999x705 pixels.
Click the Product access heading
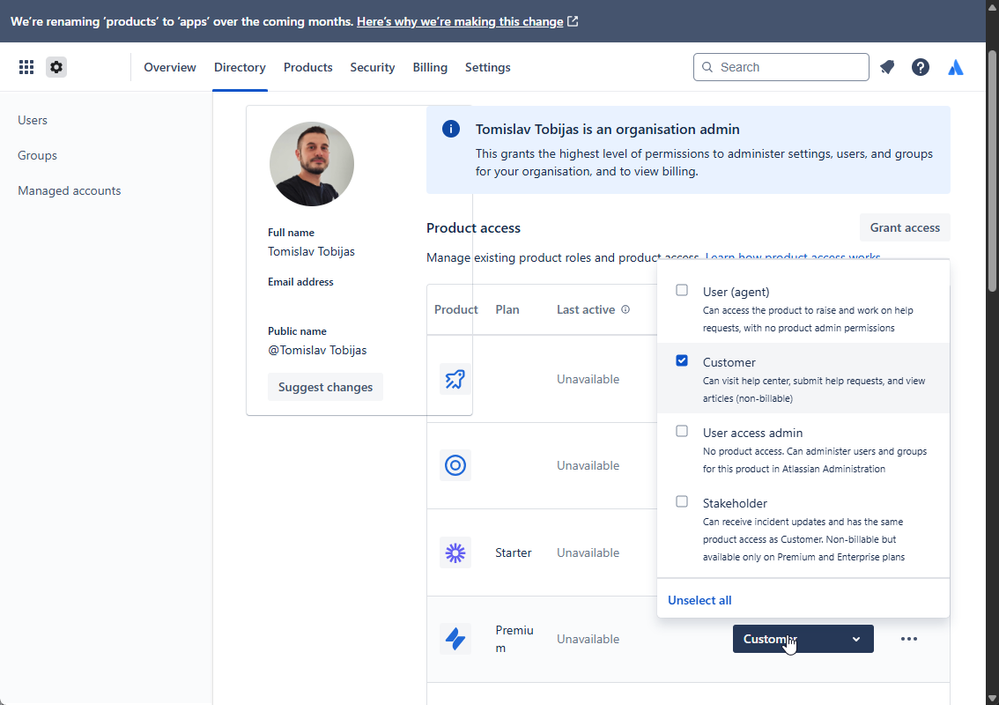(x=473, y=228)
